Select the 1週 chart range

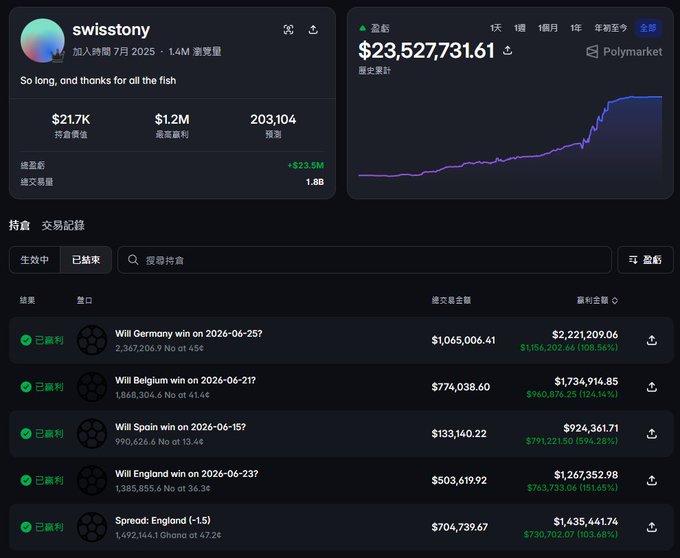pyautogui.click(x=520, y=28)
